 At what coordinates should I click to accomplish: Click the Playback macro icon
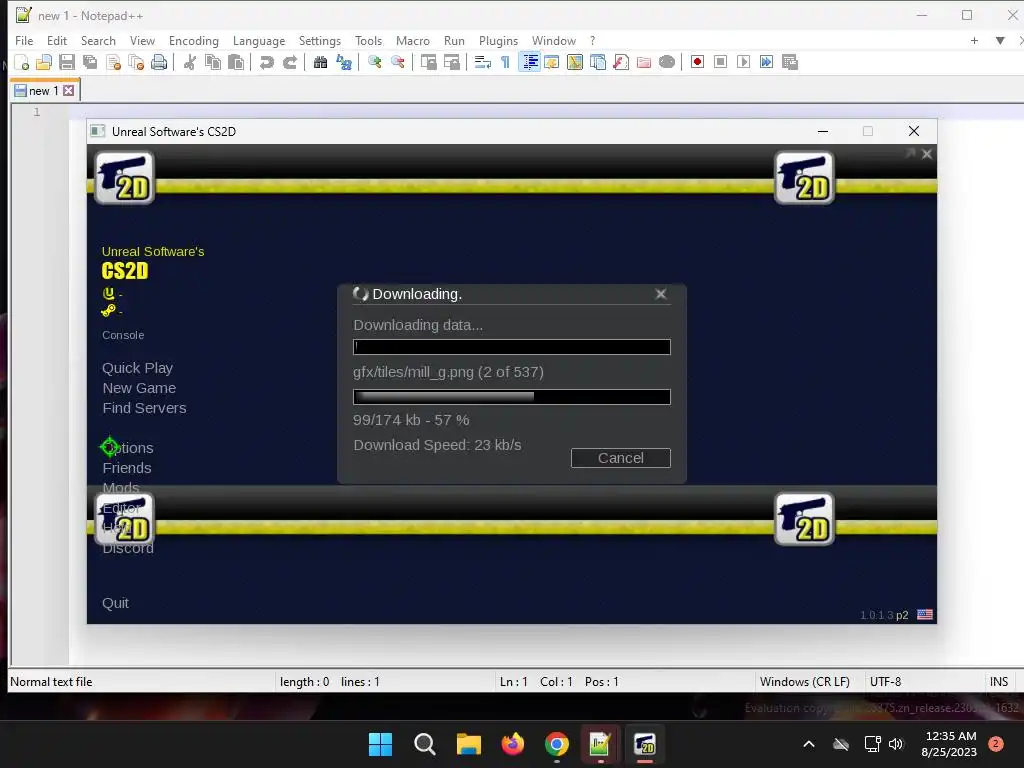743,62
